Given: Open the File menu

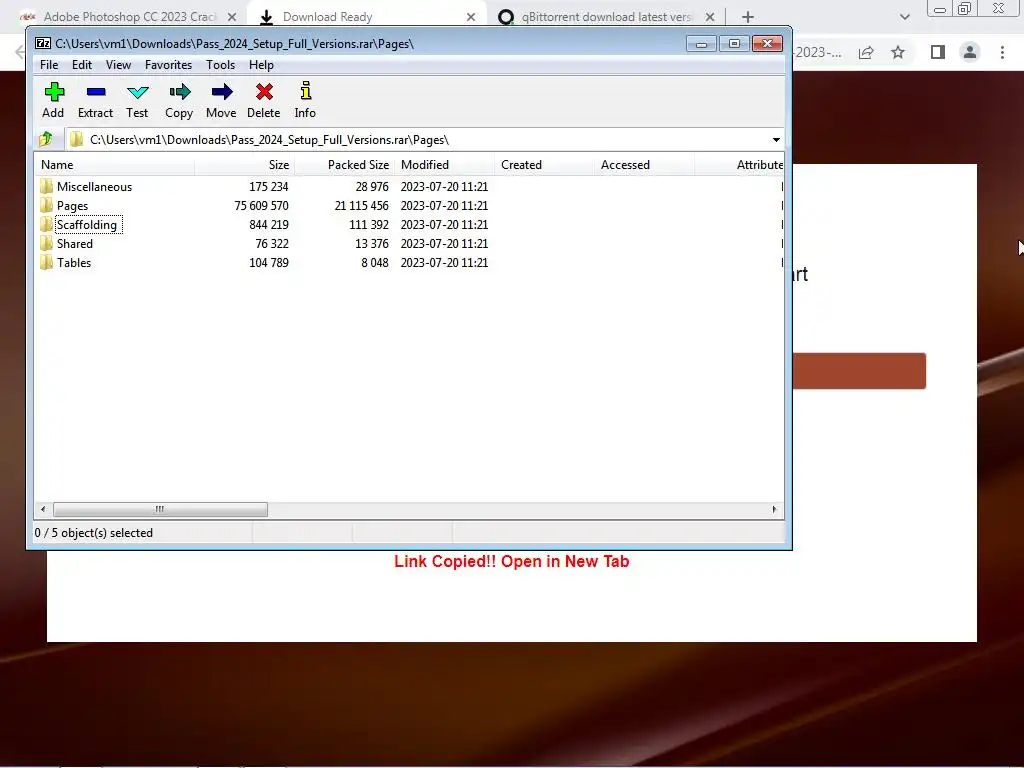Looking at the screenshot, I should [49, 65].
